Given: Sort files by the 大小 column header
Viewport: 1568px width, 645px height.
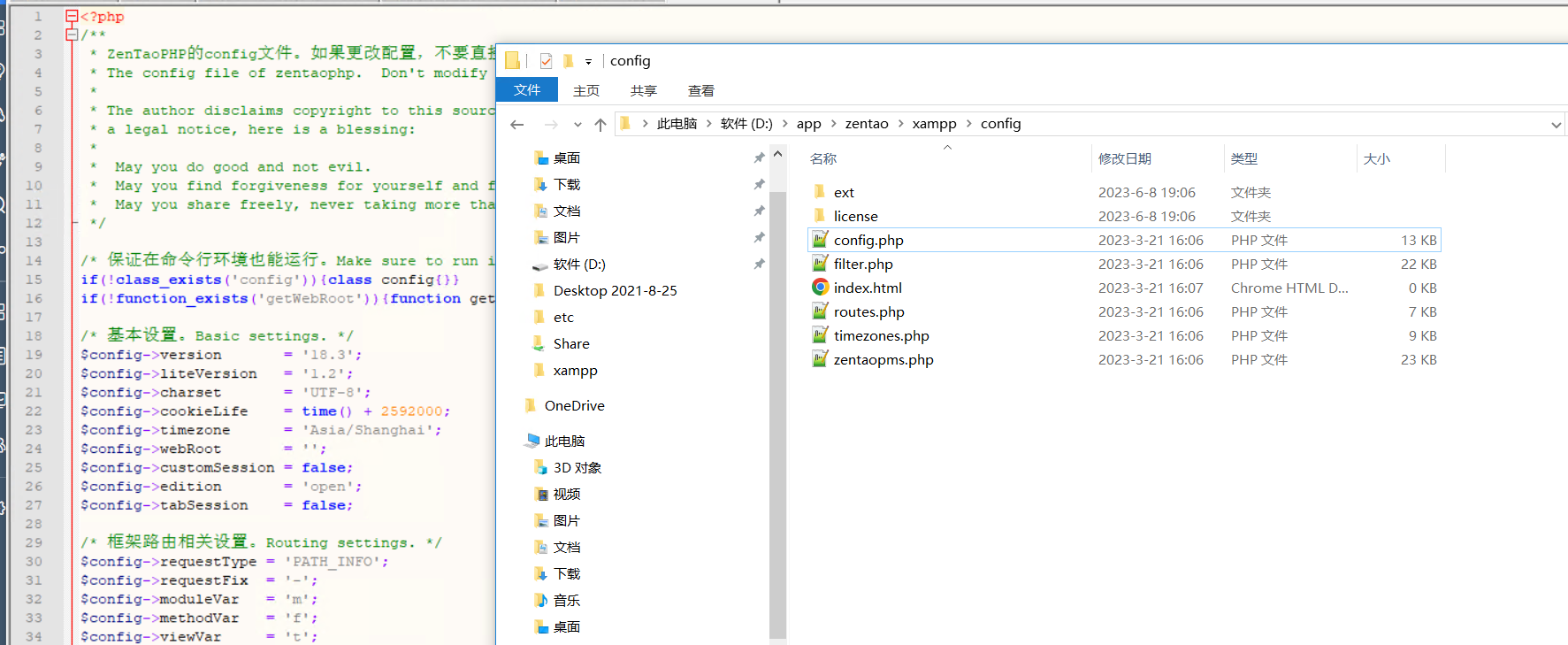Looking at the screenshot, I should (x=1376, y=158).
